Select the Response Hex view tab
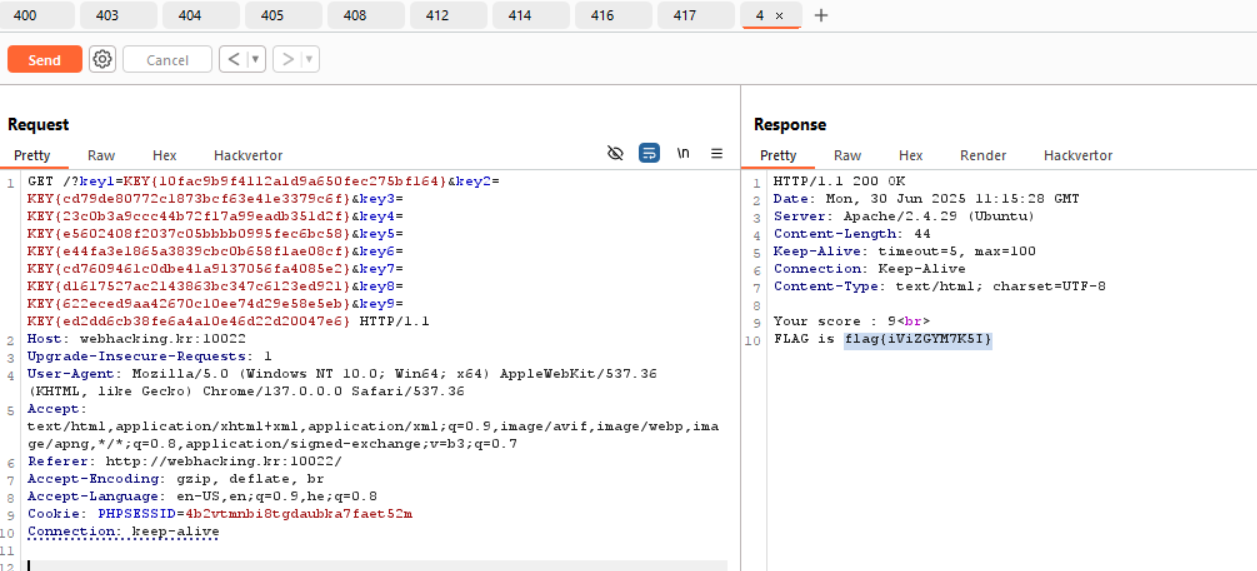 [911, 155]
